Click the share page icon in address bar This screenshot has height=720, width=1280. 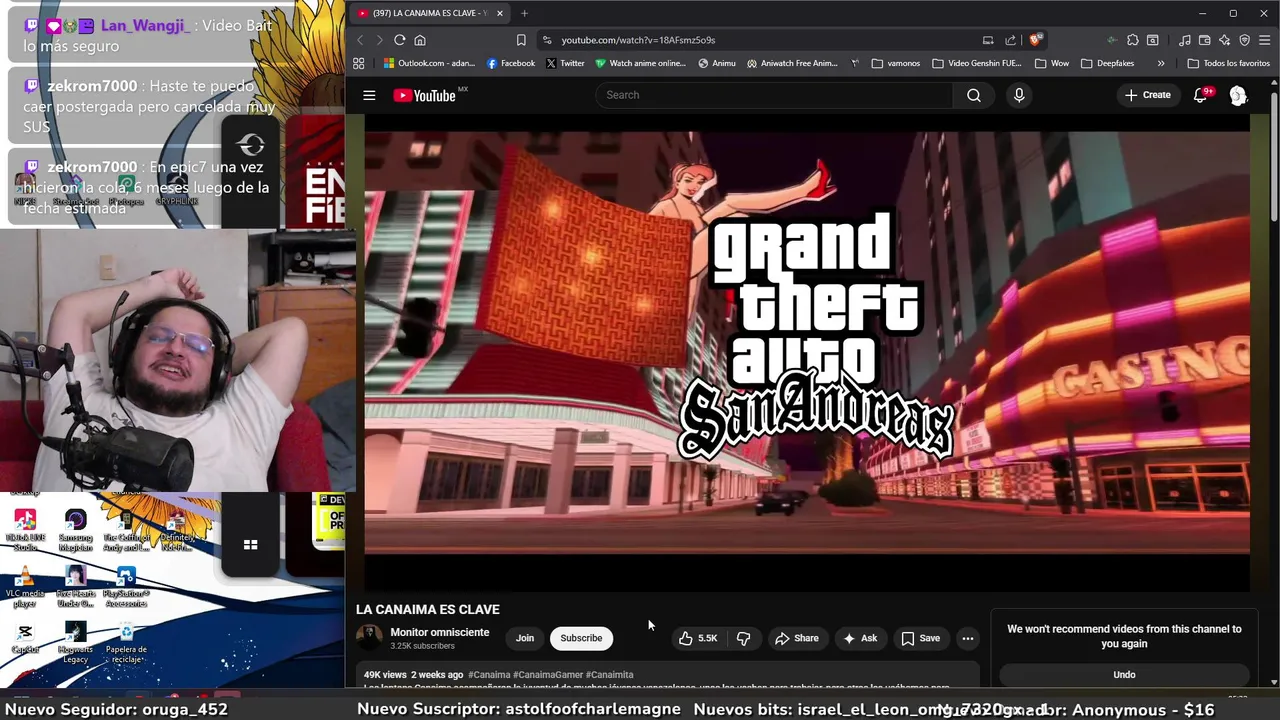click(x=1010, y=40)
